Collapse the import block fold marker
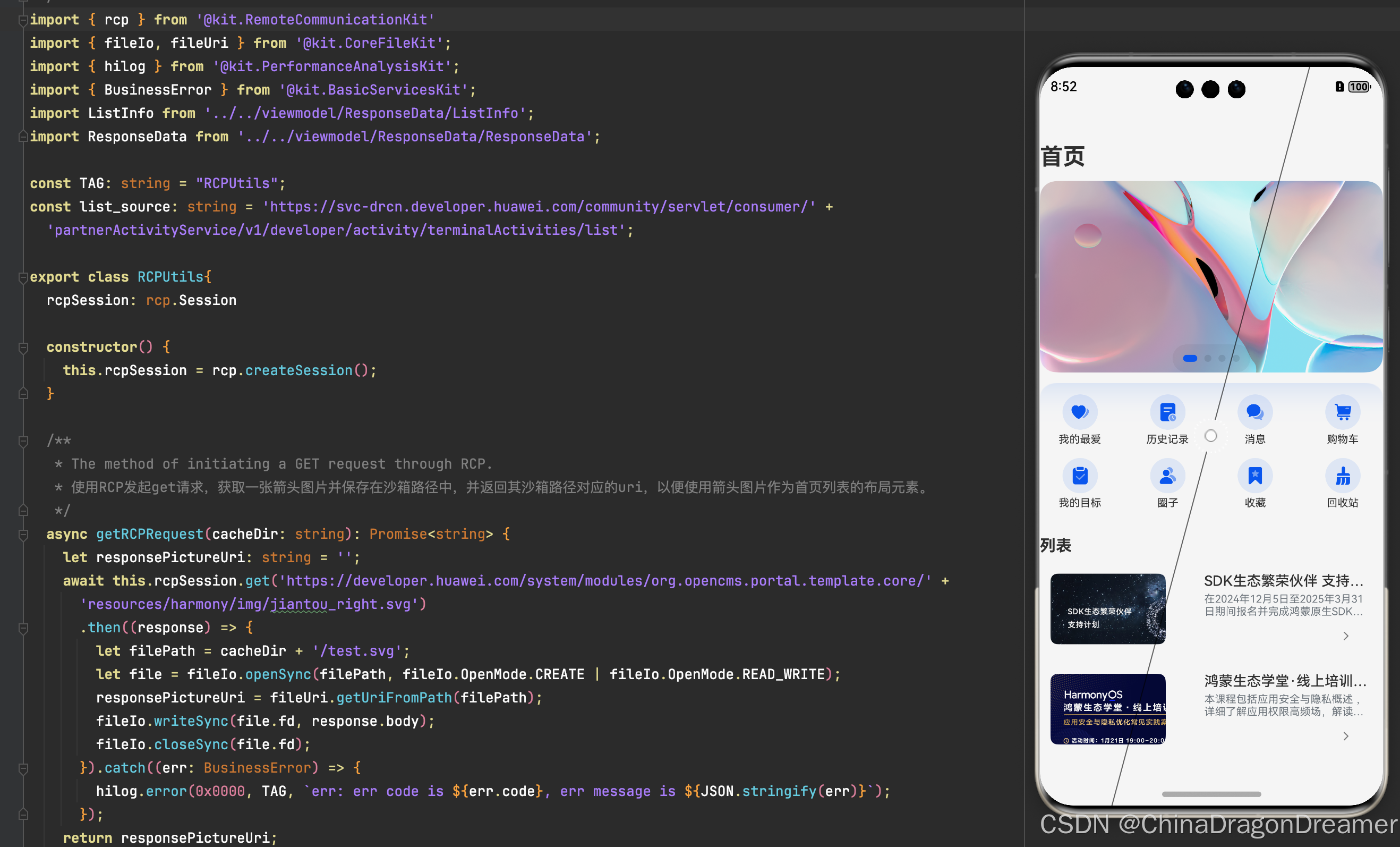This screenshot has width=1400, height=847. [23, 21]
